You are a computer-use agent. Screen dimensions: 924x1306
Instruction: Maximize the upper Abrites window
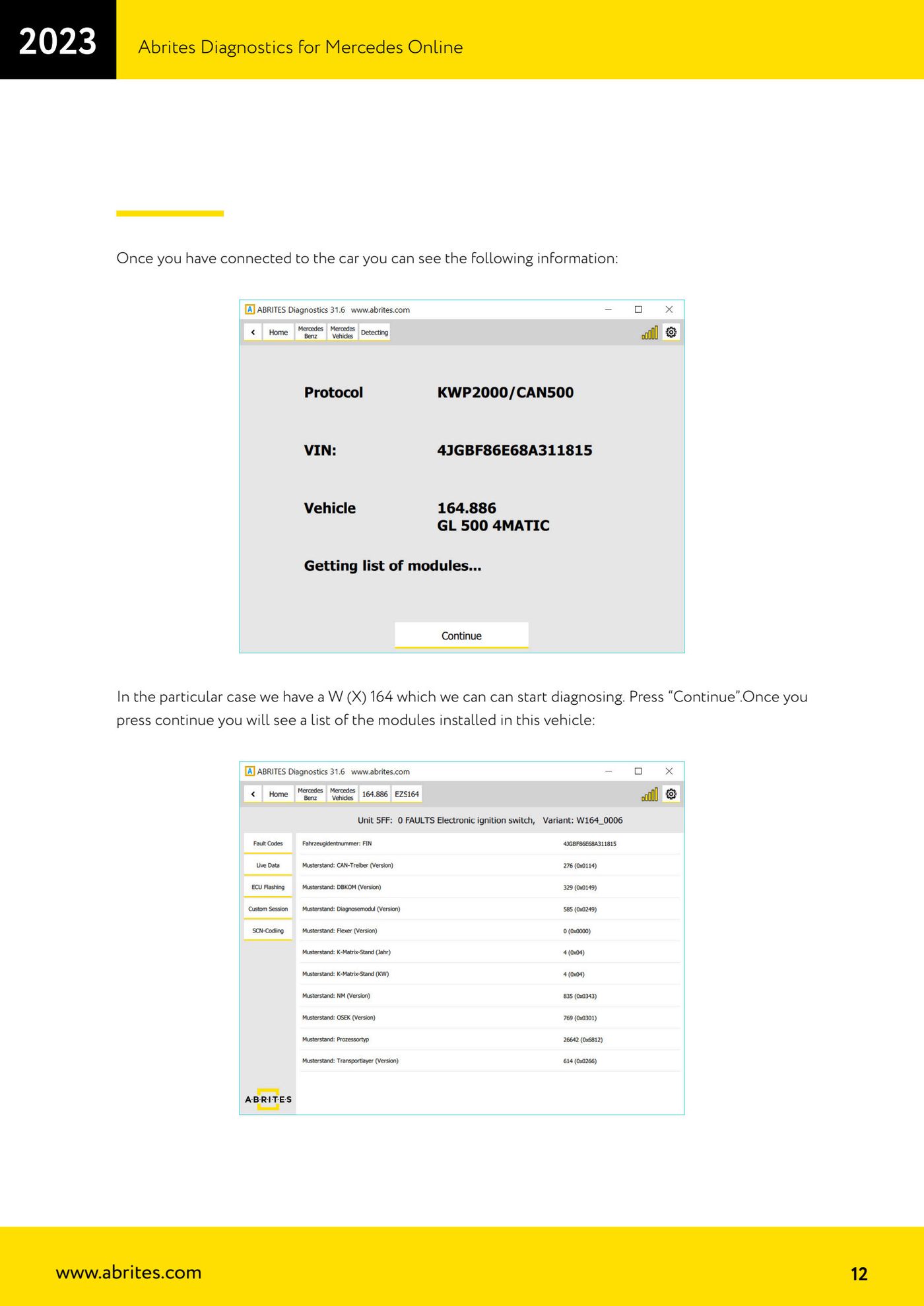[638, 310]
